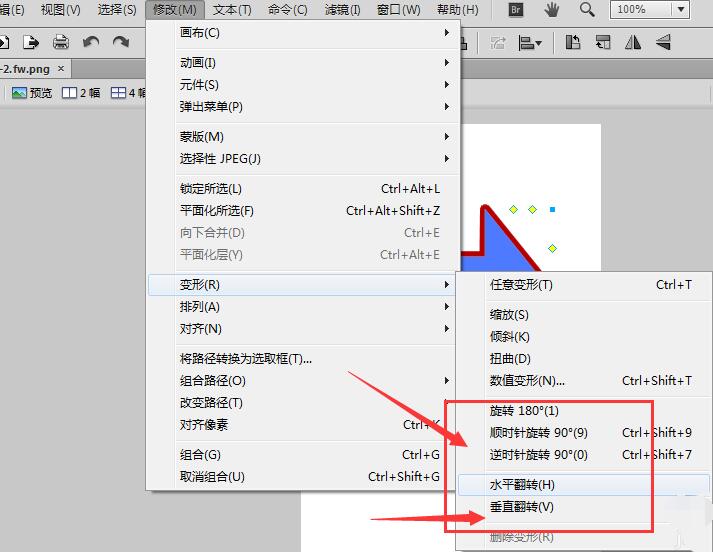Click the greyed ungroup toolbar icon

click(498, 43)
